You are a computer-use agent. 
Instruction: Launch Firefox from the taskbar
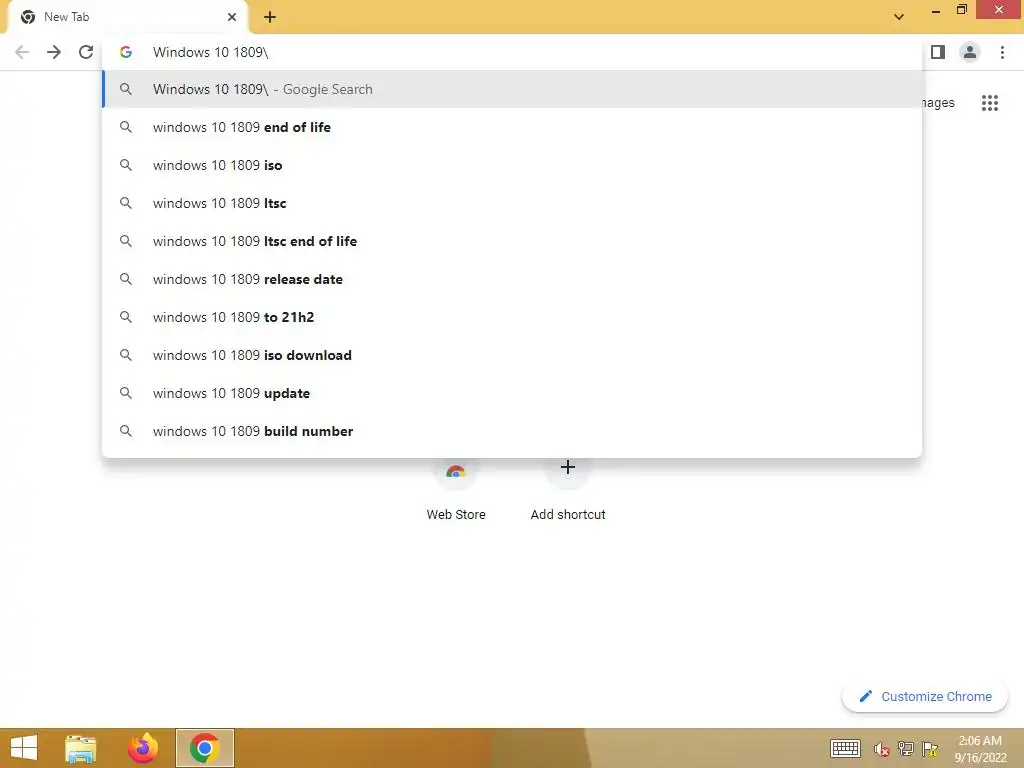(143, 748)
